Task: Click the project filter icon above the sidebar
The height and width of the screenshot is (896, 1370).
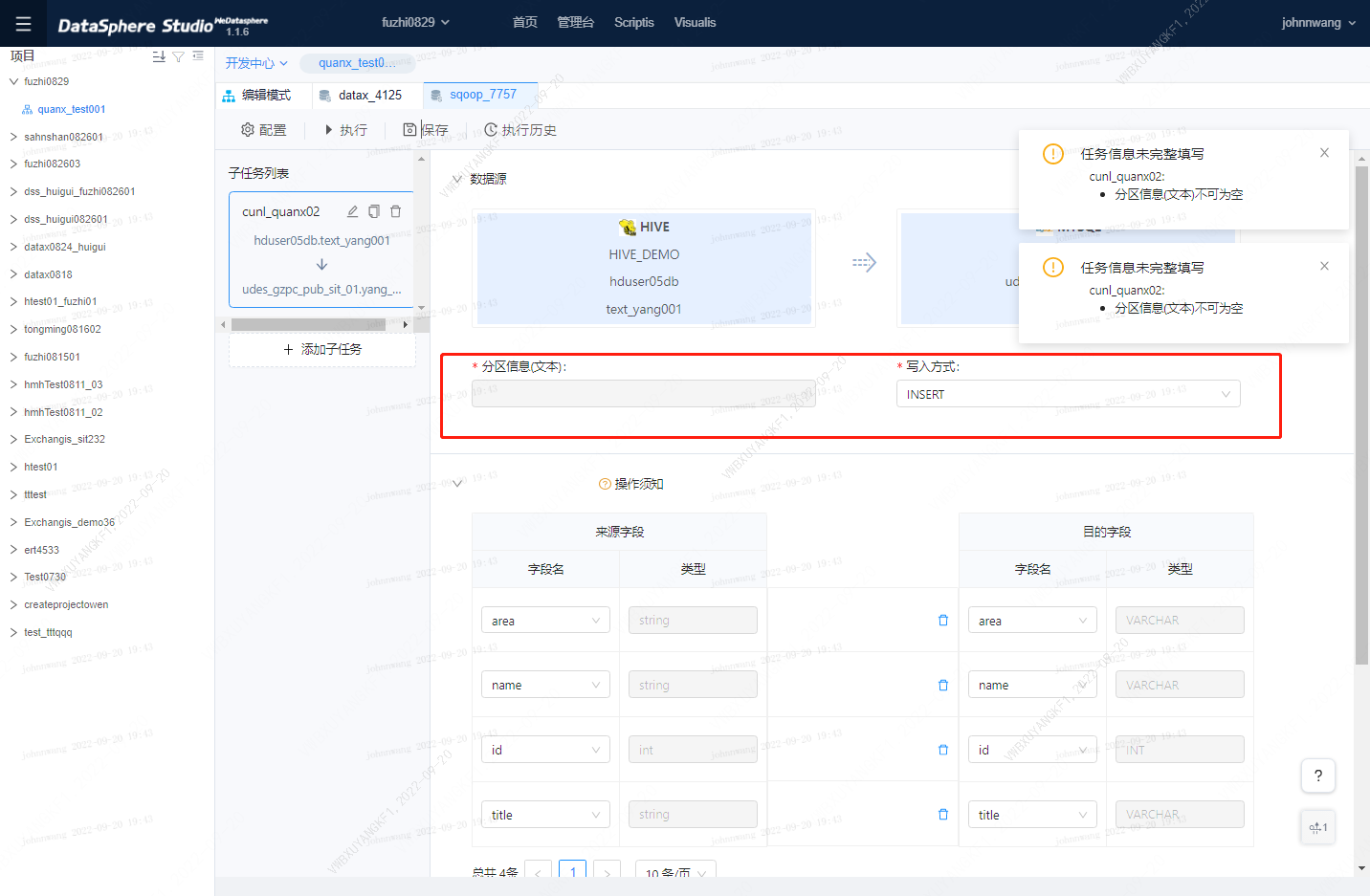Action: pos(178,55)
